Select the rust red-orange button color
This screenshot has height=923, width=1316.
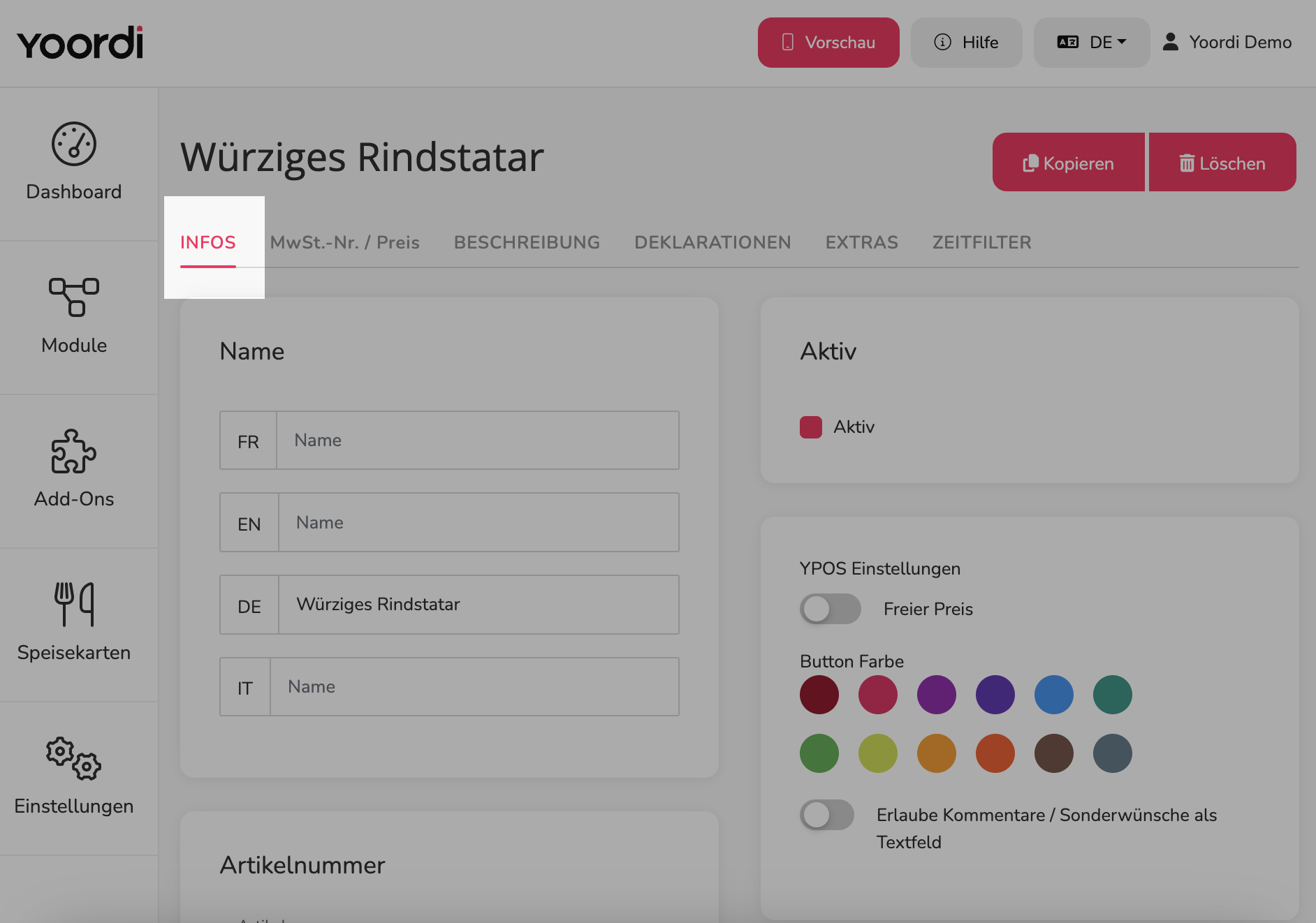(x=995, y=753)
